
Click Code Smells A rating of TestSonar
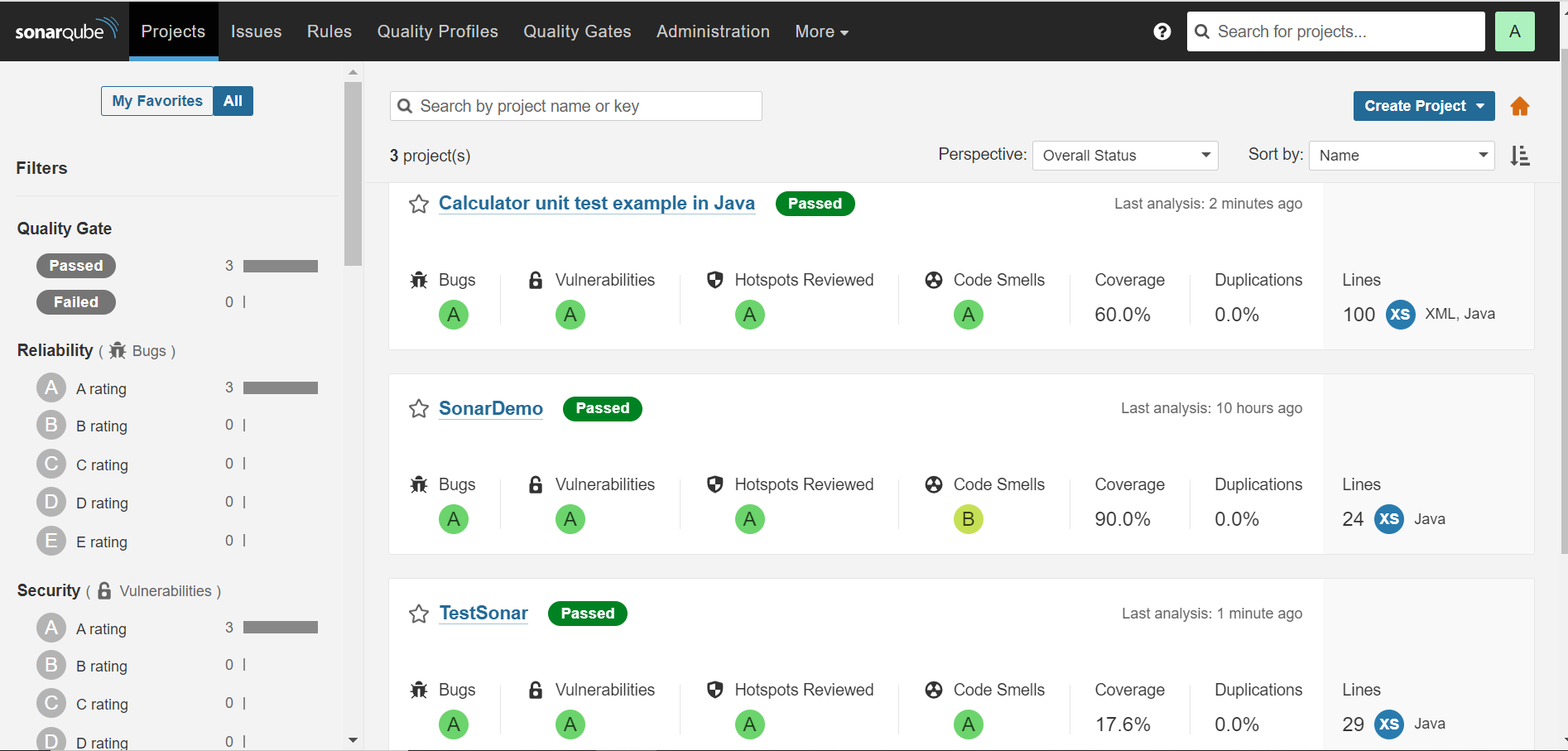969,725
